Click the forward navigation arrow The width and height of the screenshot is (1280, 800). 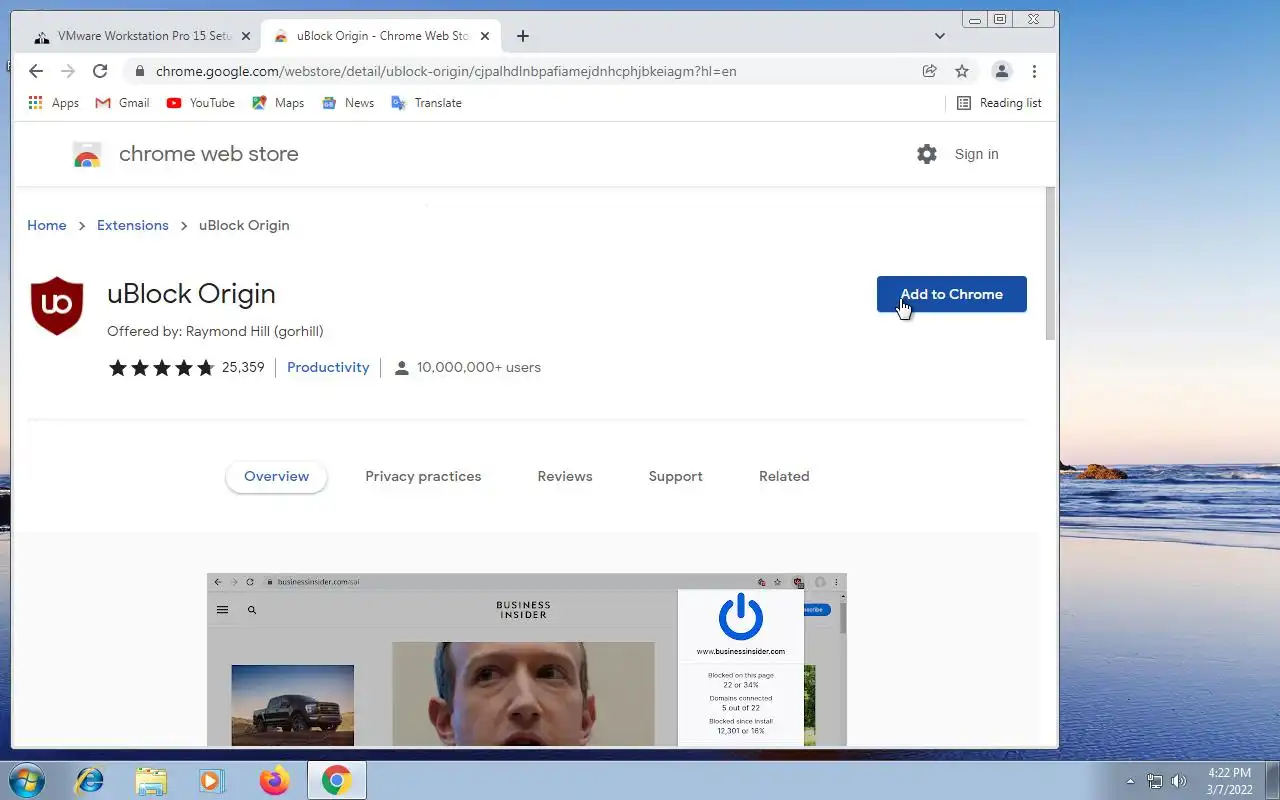(x=68, y=71)
